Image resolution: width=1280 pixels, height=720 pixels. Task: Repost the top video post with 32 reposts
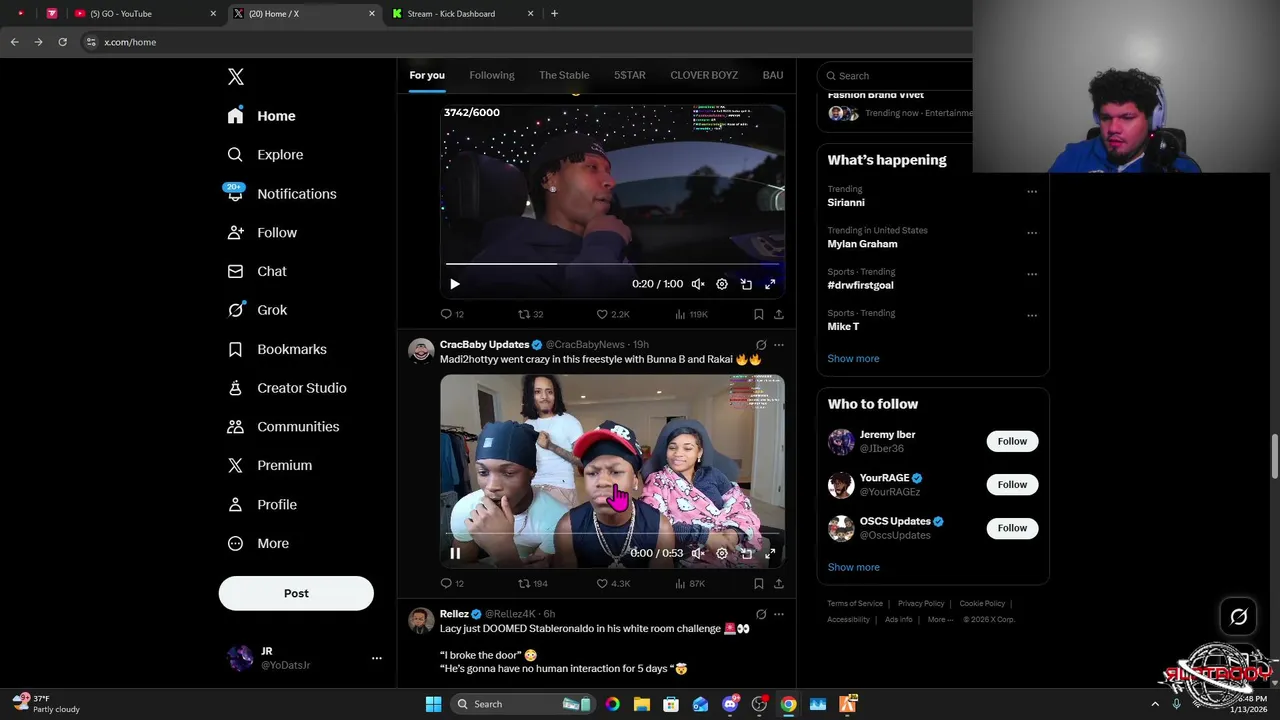click(x=523, y=314)
